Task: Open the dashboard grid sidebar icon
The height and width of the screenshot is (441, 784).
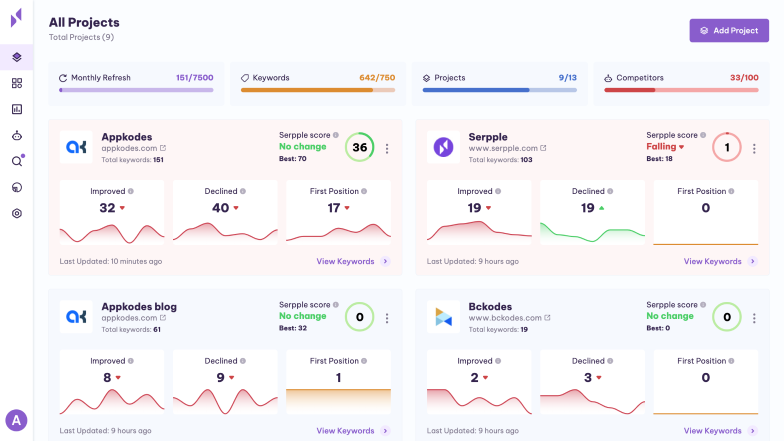Action: pos(16,83)
